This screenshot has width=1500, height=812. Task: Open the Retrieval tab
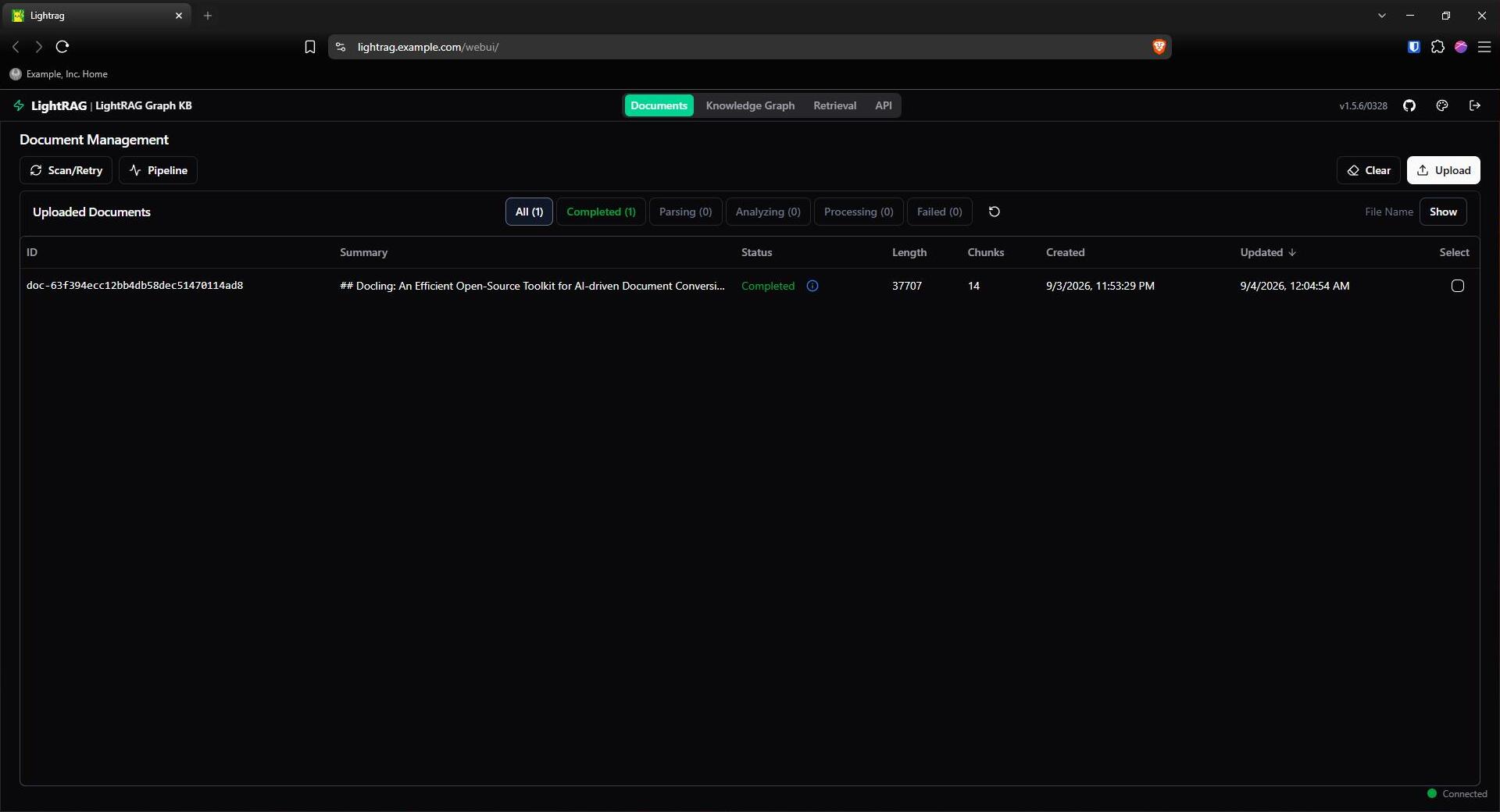834,105
